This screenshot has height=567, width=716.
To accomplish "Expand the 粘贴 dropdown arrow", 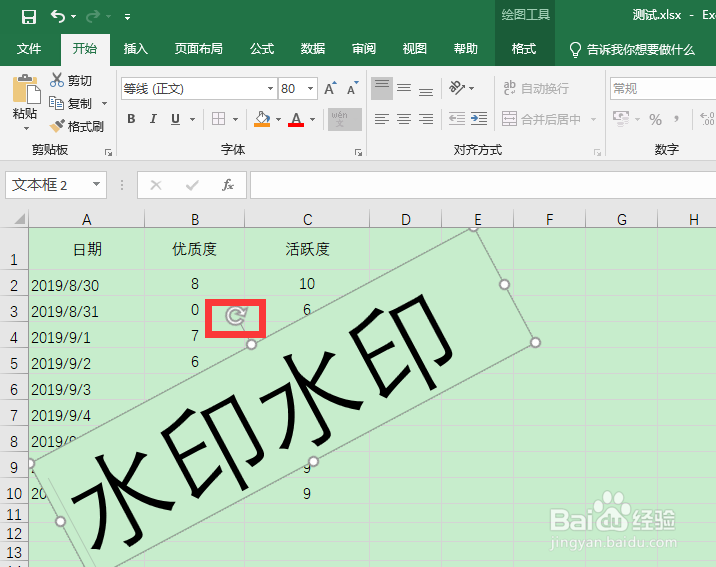I will [x=26, y=129].
